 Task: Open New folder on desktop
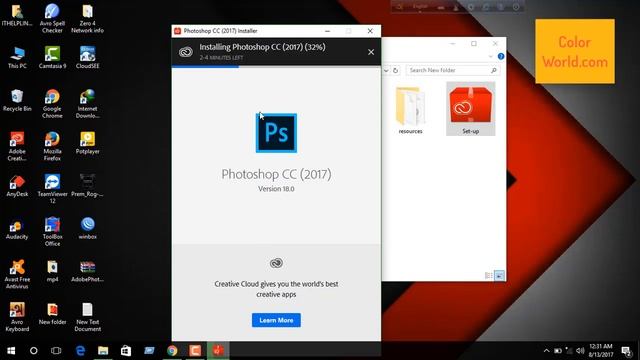click(52, 313)
